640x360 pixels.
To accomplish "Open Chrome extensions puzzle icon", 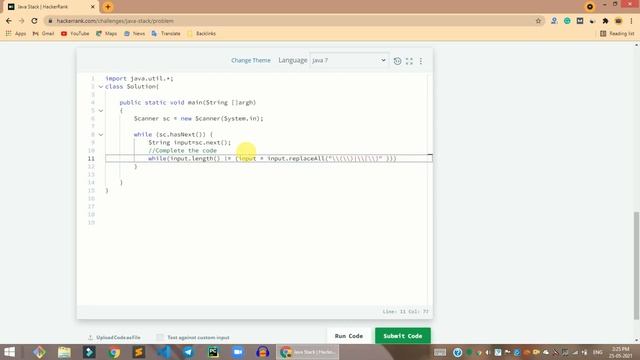I will coord(605,21).
